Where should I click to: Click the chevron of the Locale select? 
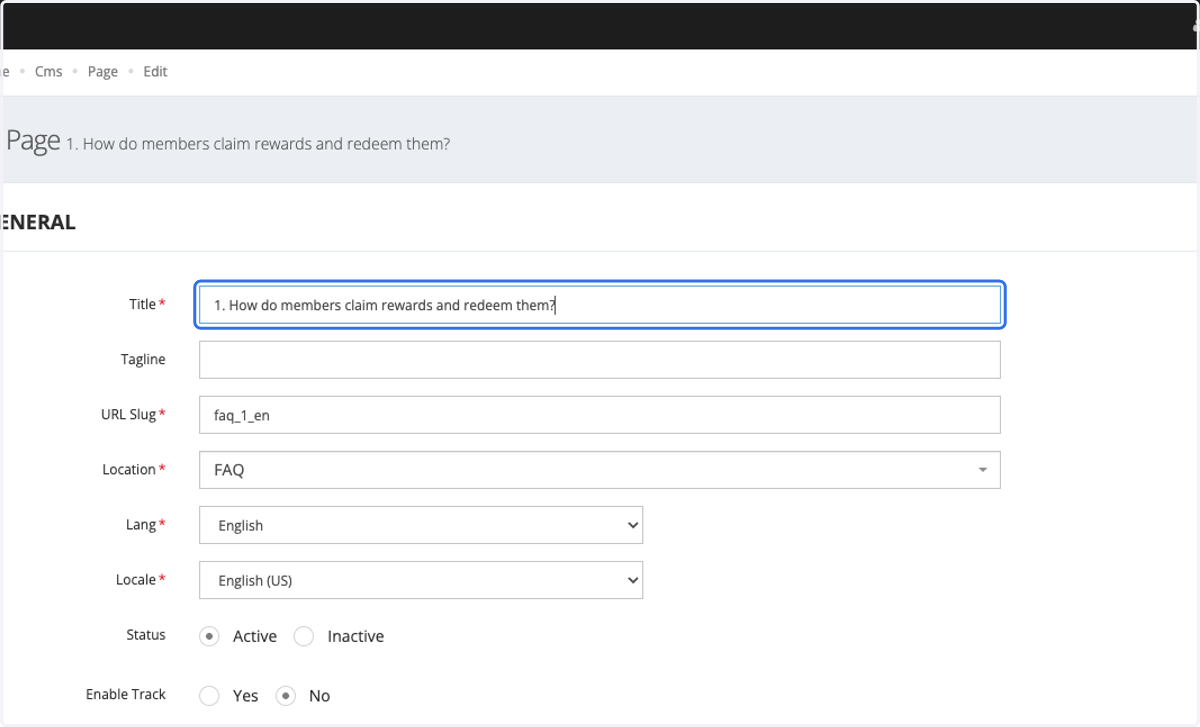(x=631, y=580)
